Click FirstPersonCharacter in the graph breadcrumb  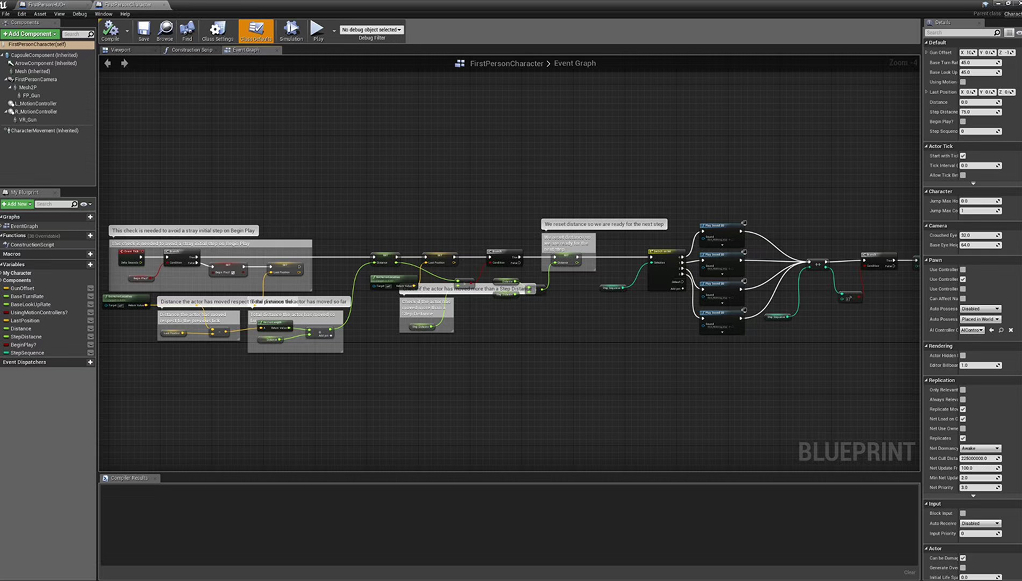point(506,63)
